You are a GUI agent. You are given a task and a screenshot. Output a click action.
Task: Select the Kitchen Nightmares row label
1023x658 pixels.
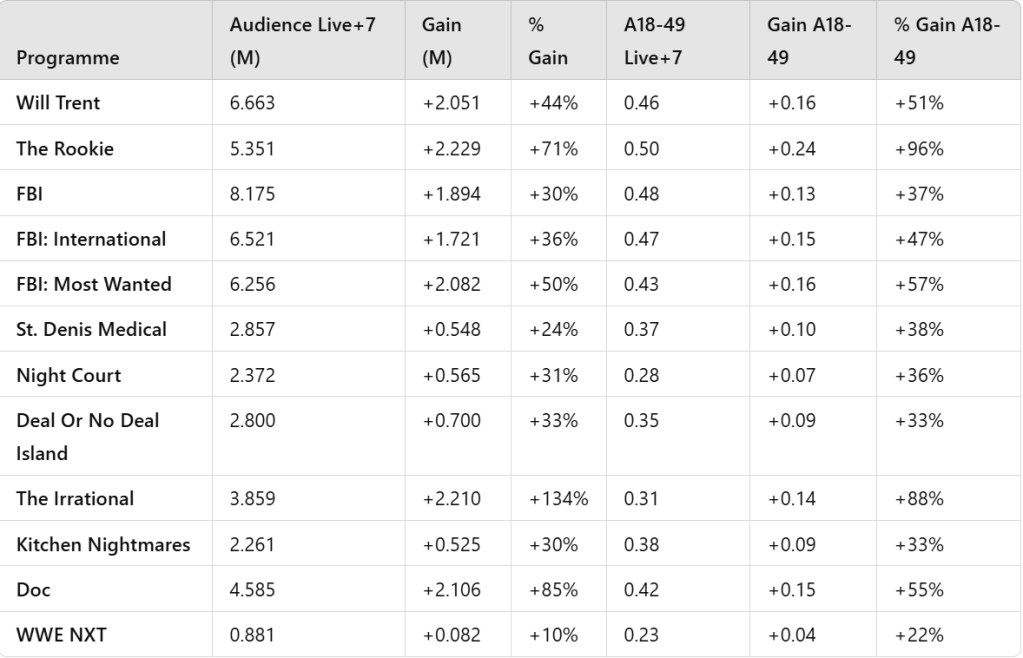click(x=103, y=544)
